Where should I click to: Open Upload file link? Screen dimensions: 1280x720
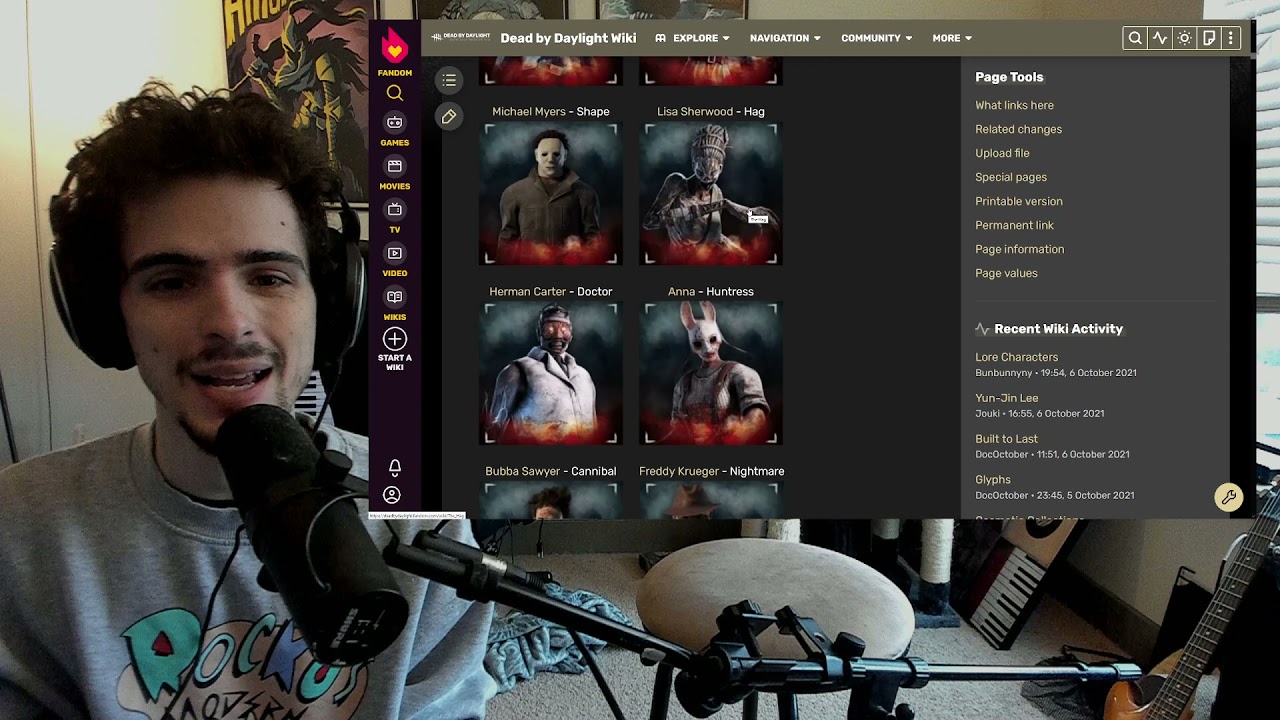point(1002,153)
